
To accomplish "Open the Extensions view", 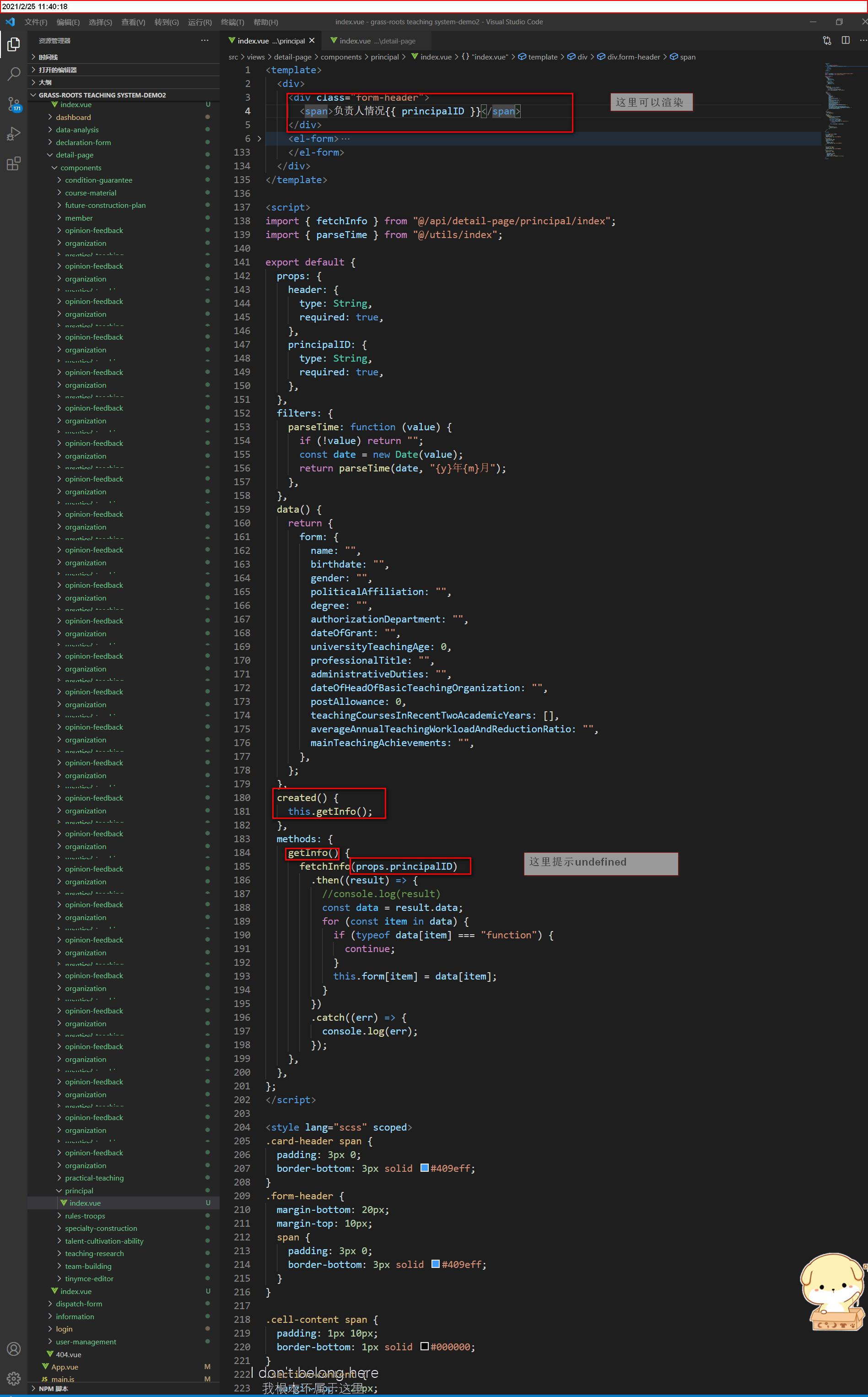I will pyautogui.click(x=13, y=164).
